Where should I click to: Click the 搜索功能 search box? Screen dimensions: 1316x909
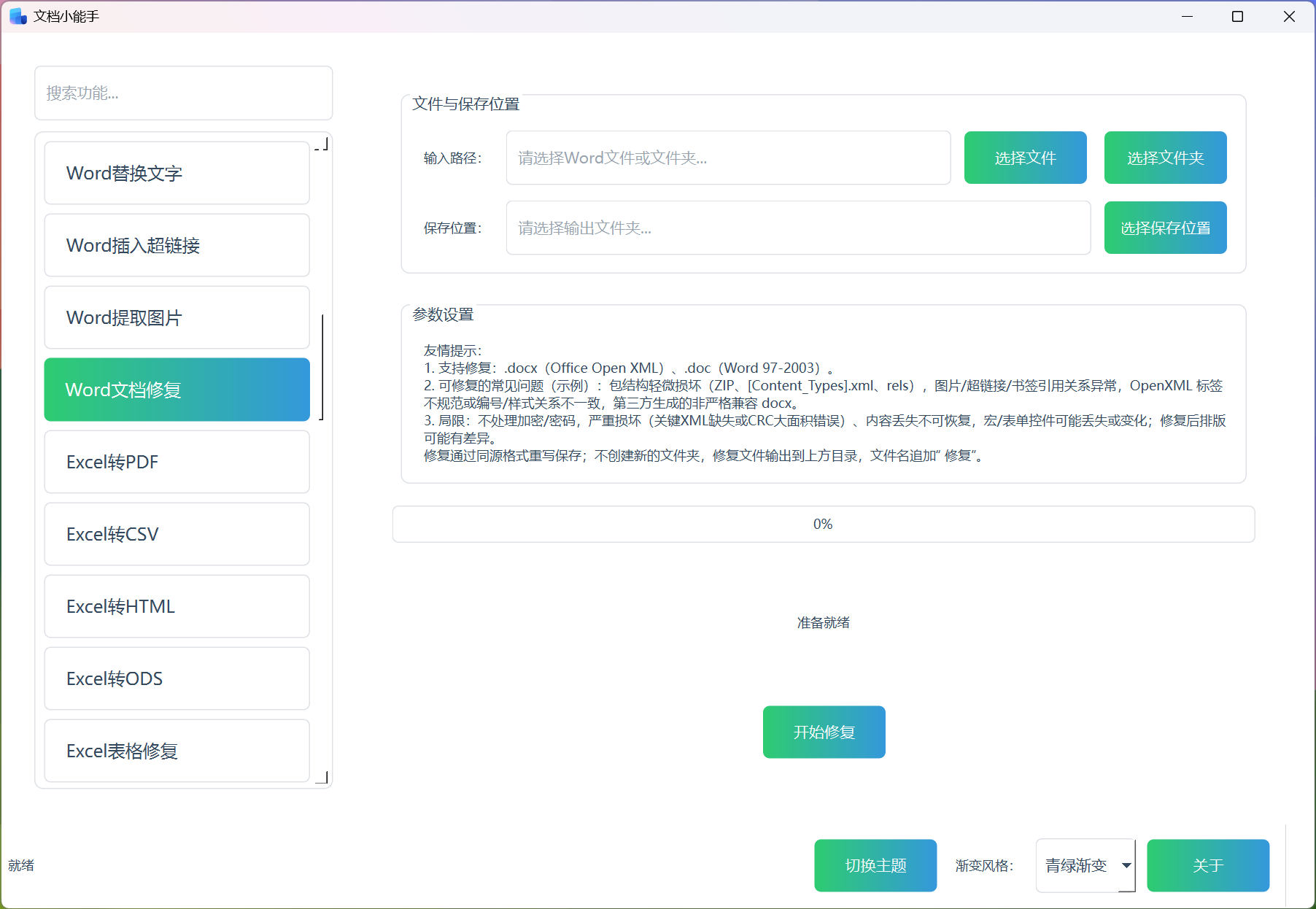pyautogui.click(x=183, y=93)
